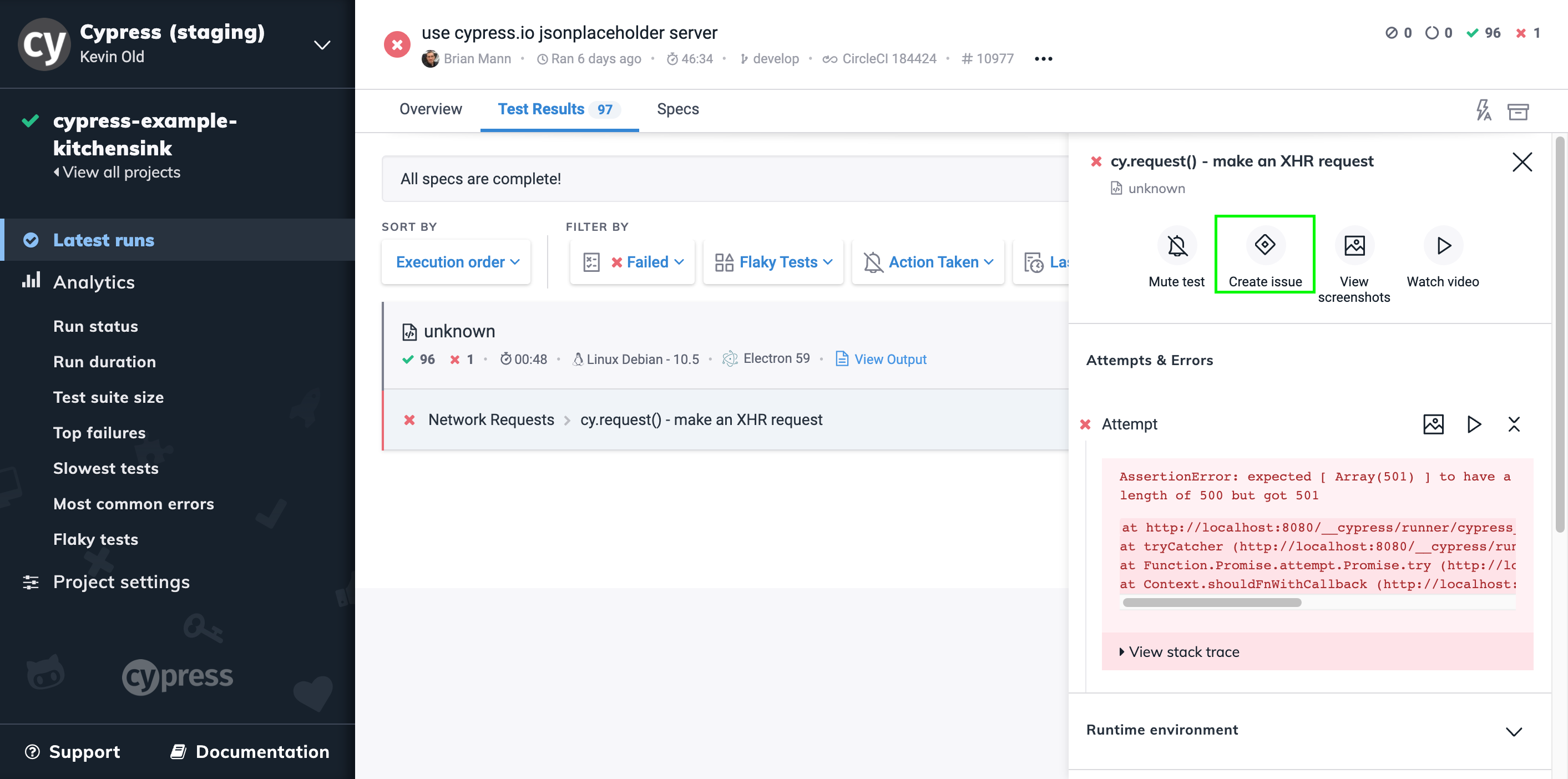
Task: Open Analytics from the sidebar
Action: [x=94, y=282]
